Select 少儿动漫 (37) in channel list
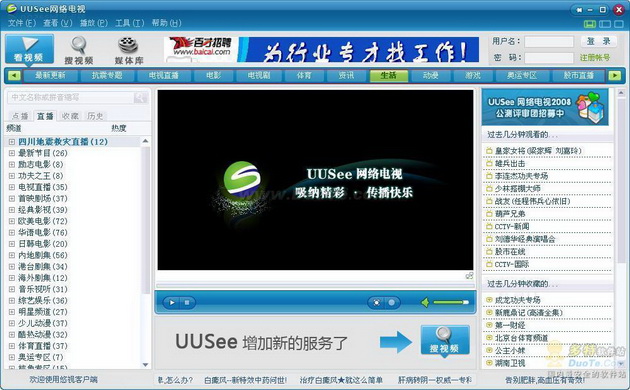630x390 pixels. pyautogui.click(x=43, y=323)
